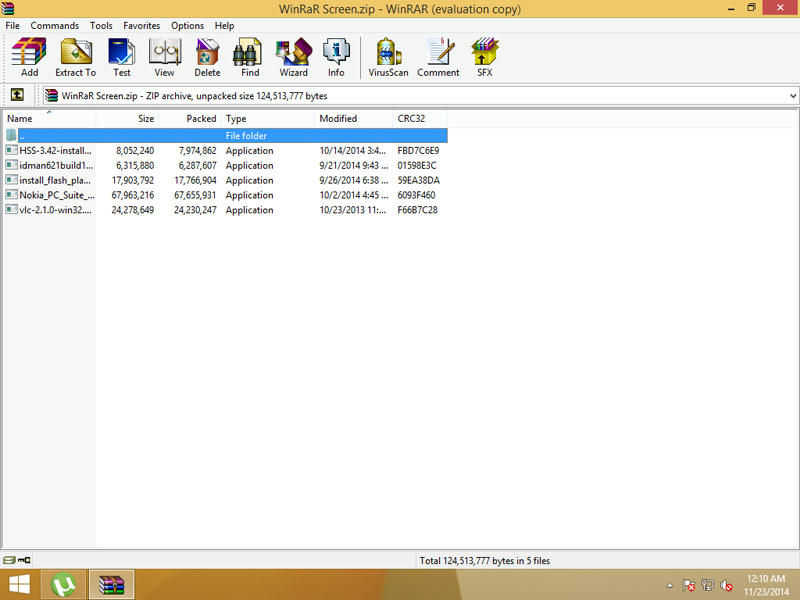
Task: Start the VirusScan tool
Action: [x=388, y=57]
